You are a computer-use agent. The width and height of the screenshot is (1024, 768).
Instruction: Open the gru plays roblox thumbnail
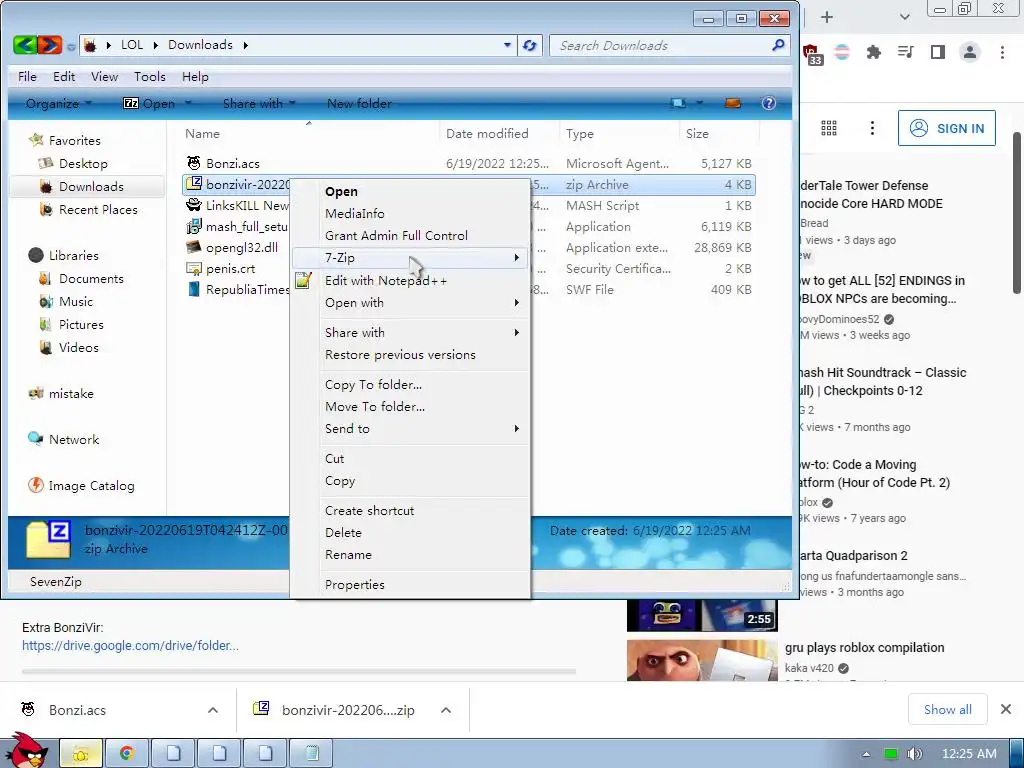click(x=702, y=660)
